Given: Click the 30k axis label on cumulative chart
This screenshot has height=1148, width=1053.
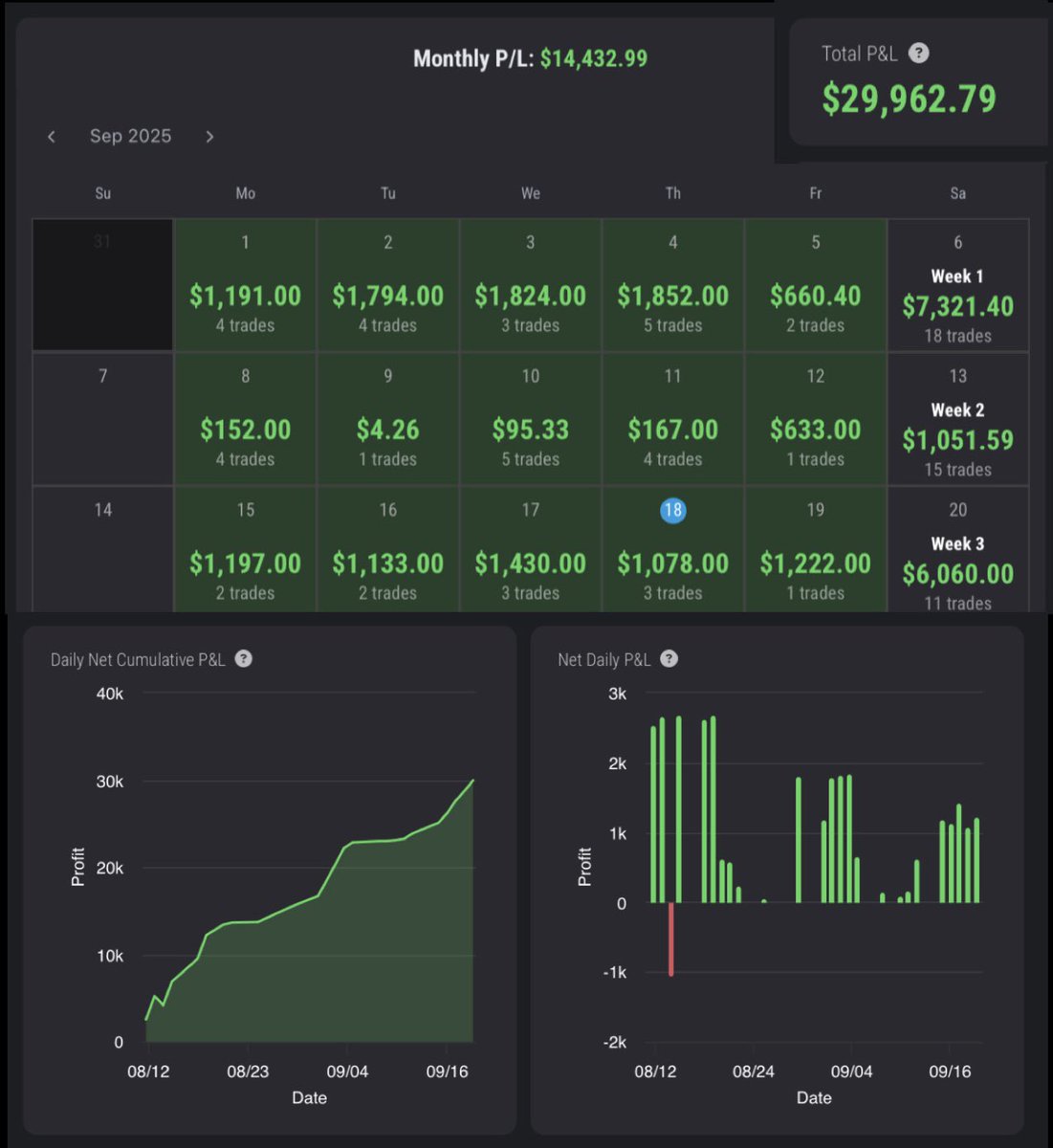Looking at the screenshot, I should tap(110, 782).
